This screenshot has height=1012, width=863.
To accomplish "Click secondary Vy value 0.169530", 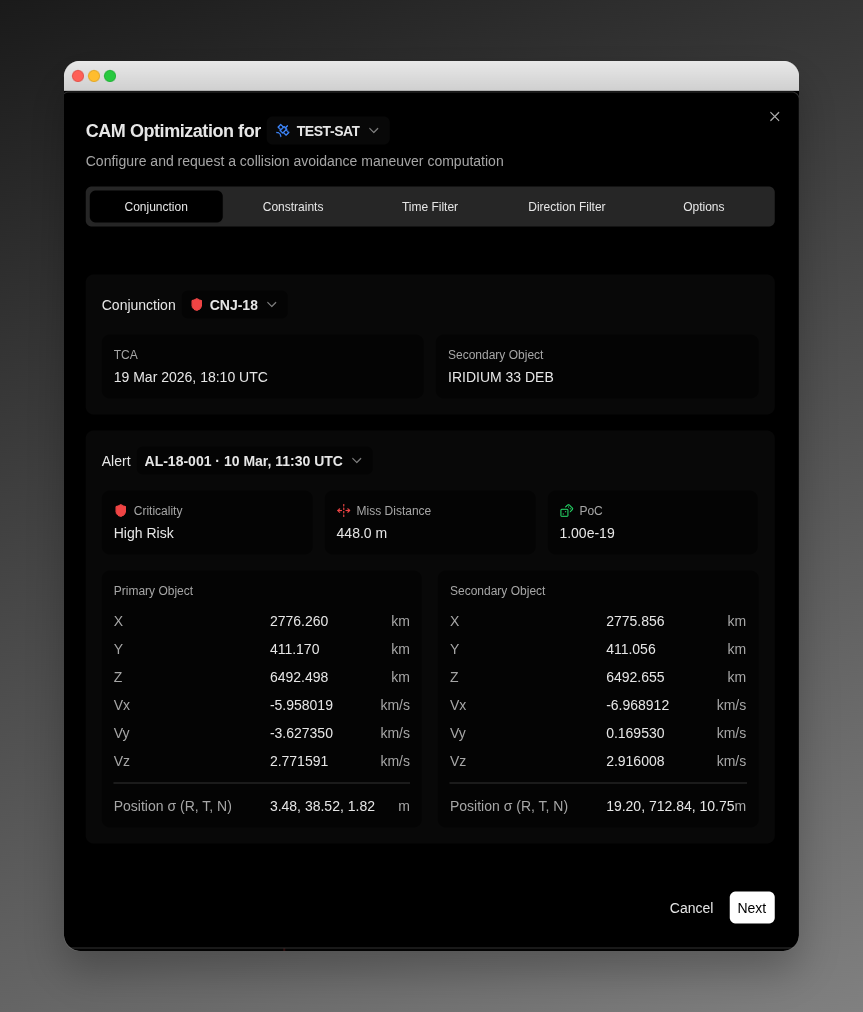I will coord(635,733).
